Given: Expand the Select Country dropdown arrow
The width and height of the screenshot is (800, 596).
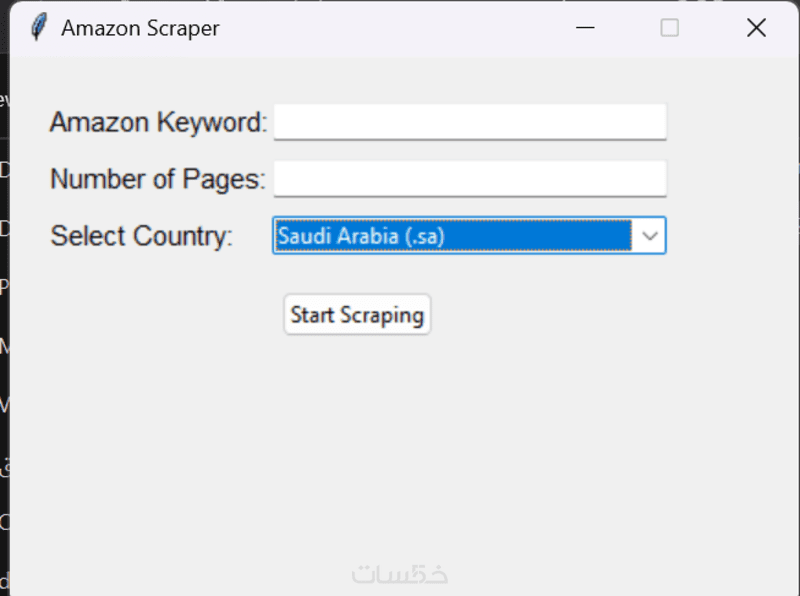Looking at the screenshot, I should (650, 236).
